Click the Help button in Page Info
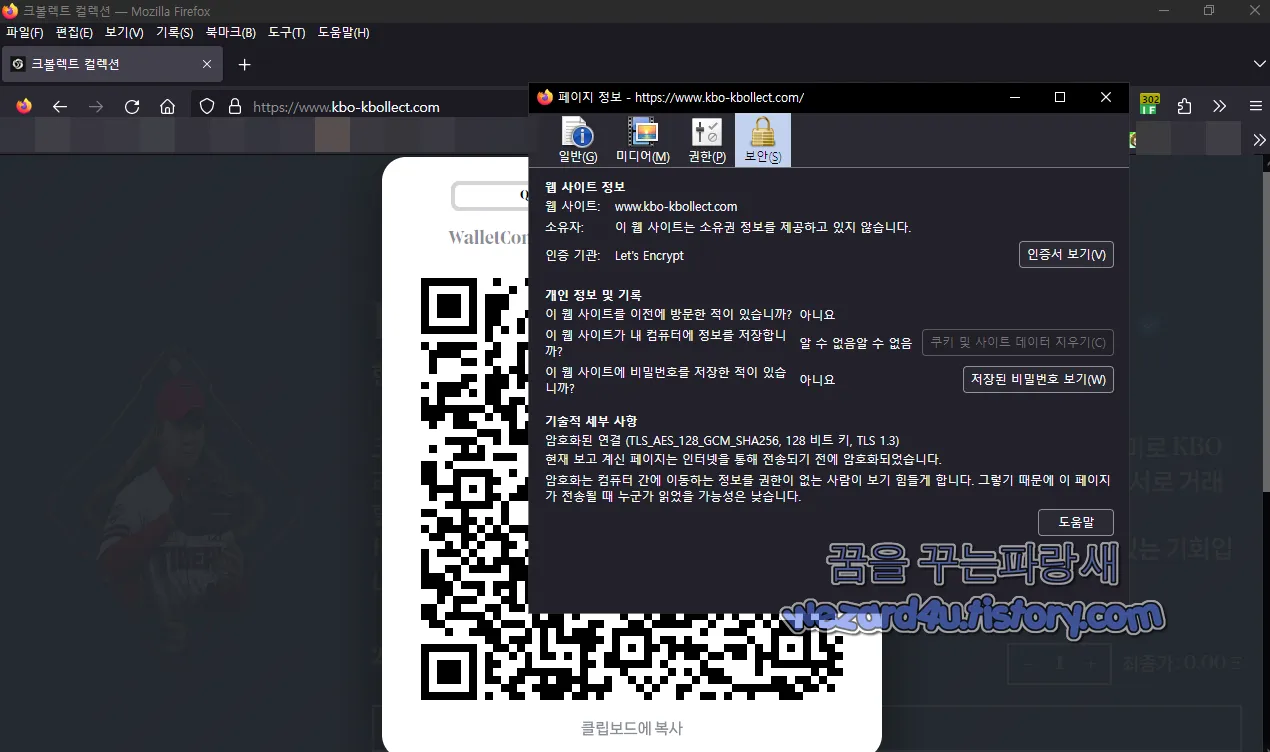This screenshot has height=752, width=1270. tap(1075, 522)
